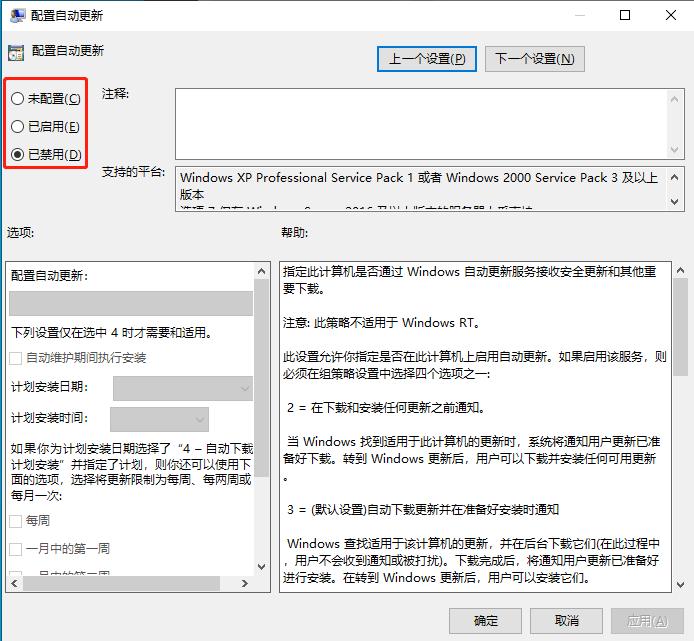
Task: Click help text '3 = (默认设置)自动下载更新'
Action: tap(423, 510)
